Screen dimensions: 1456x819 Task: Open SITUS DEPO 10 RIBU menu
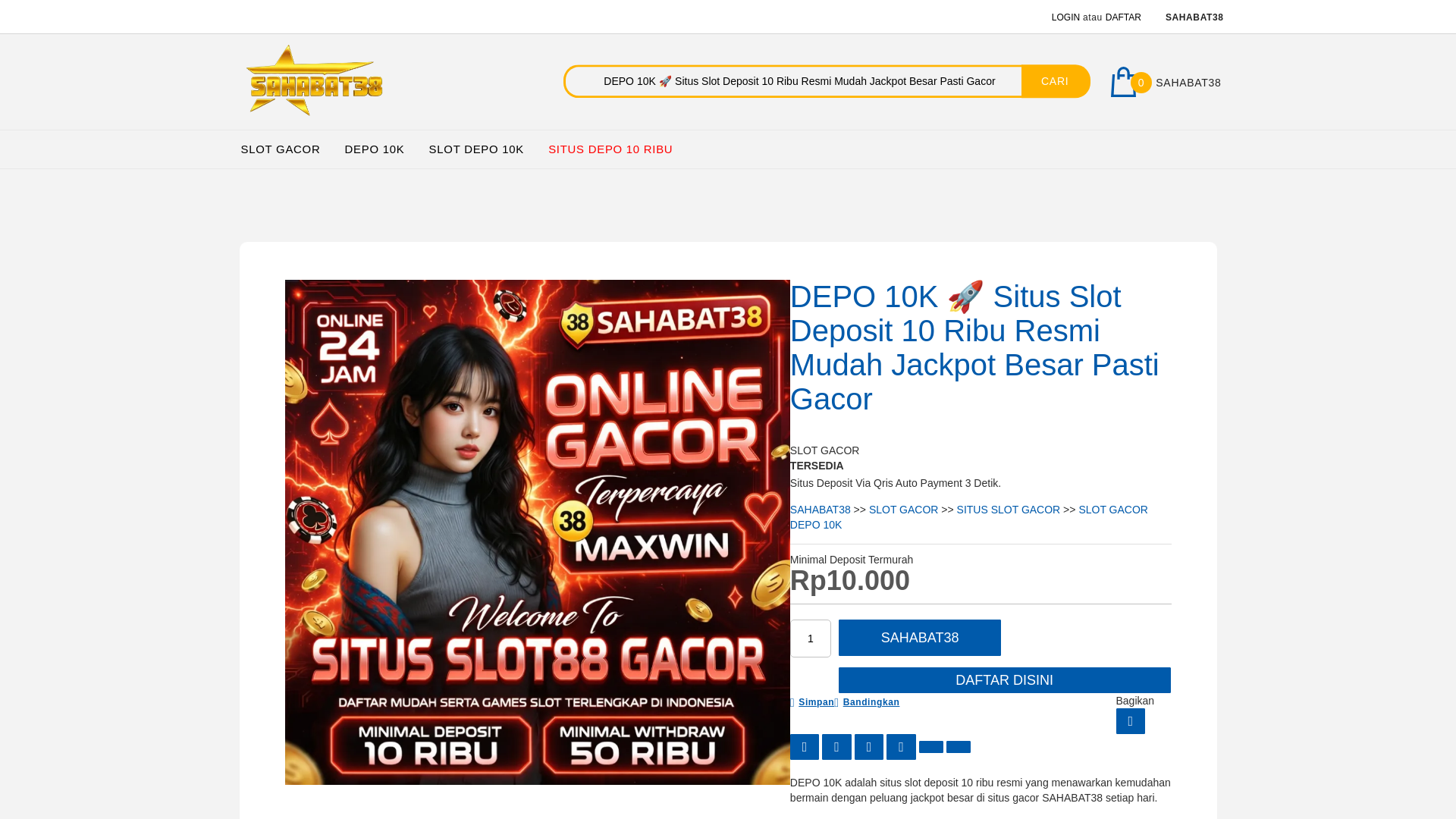click(610, 149)
